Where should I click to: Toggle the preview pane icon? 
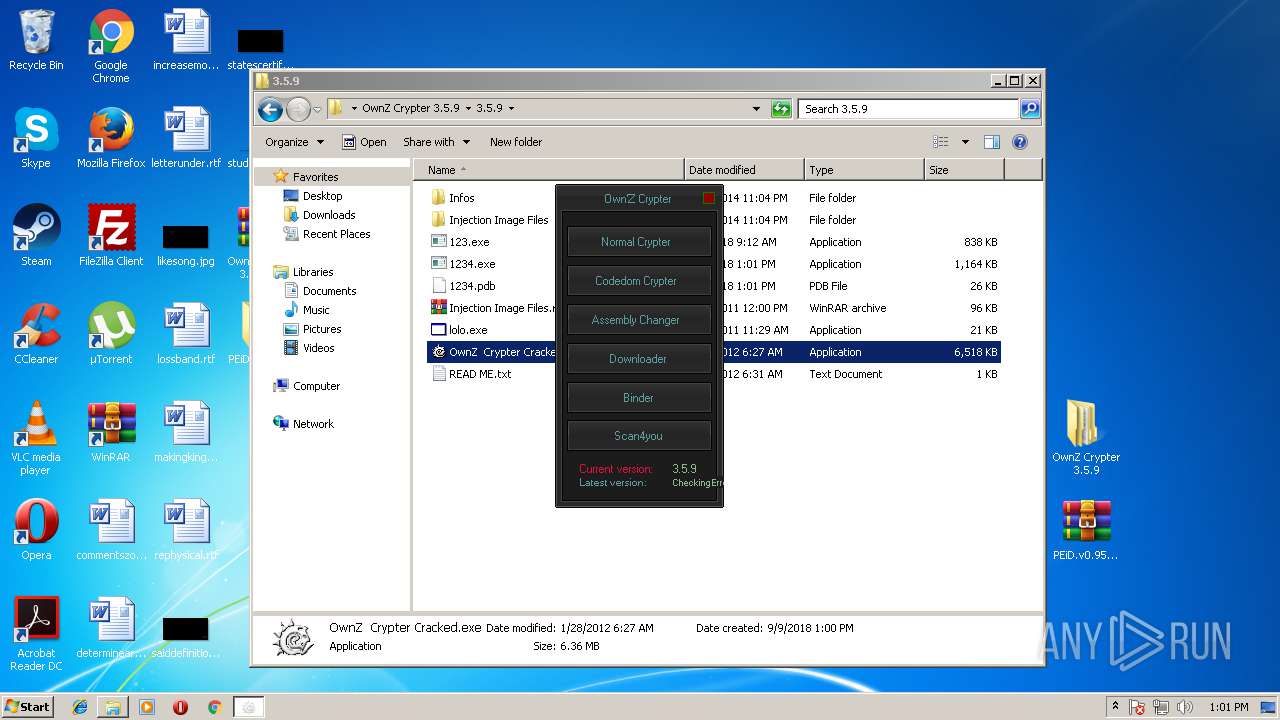click(x=992, y=142)
